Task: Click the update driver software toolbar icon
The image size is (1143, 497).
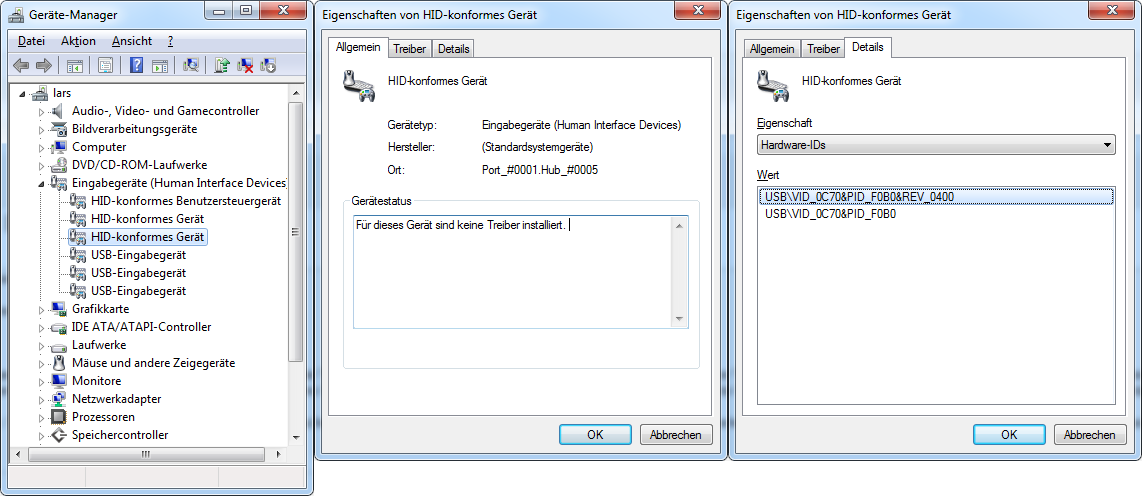Action: (222, 66)
